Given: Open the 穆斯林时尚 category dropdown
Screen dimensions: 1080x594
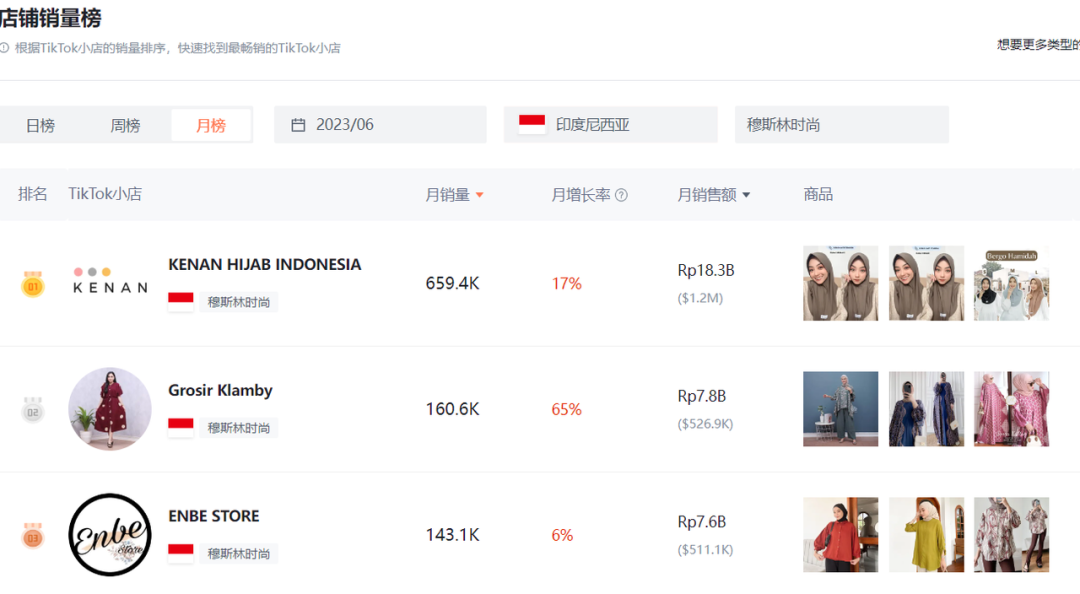Looking at the screenshot, I should click(x=841, y=125).
